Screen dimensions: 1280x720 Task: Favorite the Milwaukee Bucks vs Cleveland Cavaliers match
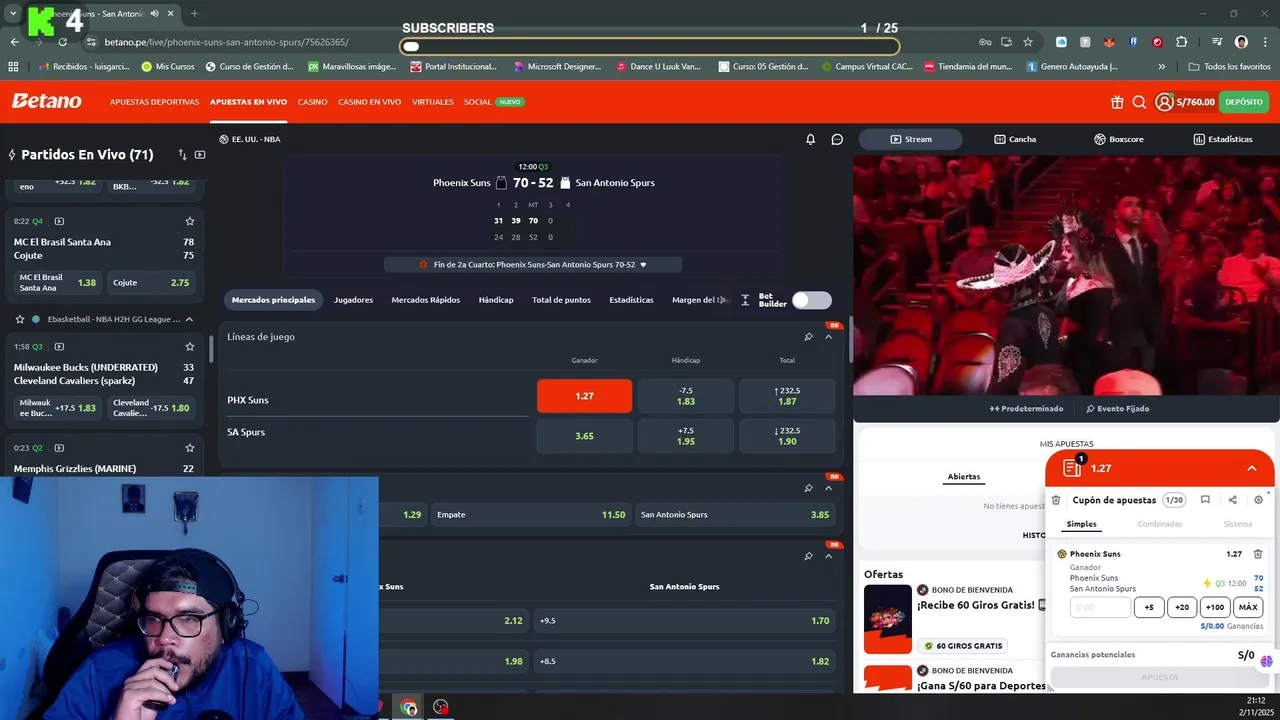click(x=190, y=346)
